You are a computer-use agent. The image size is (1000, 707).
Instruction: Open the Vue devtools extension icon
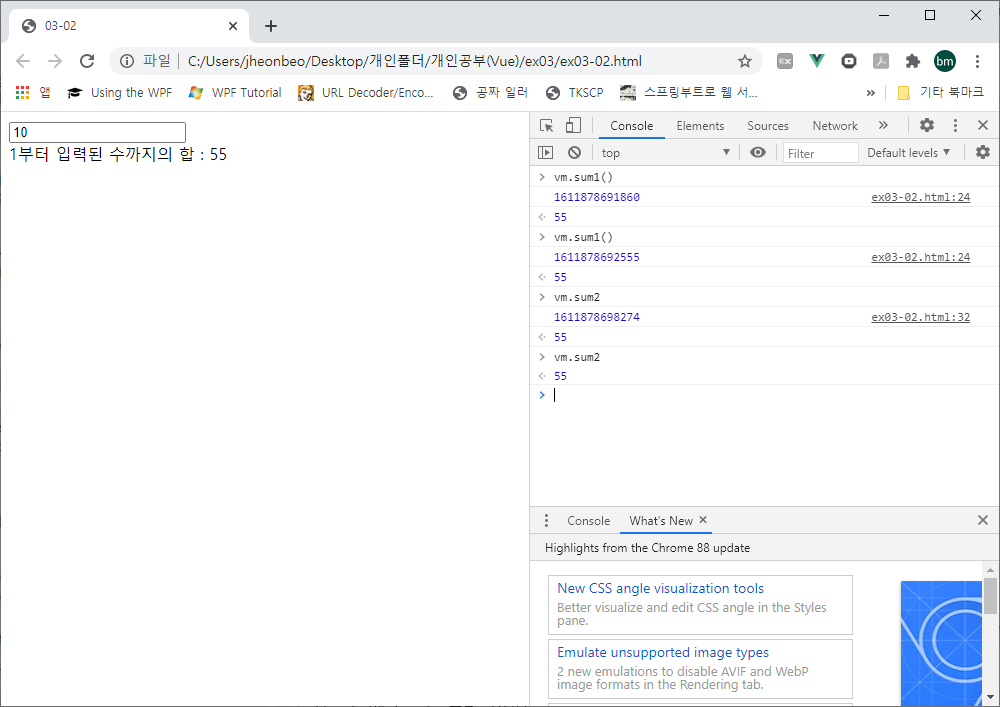(817, 61)
